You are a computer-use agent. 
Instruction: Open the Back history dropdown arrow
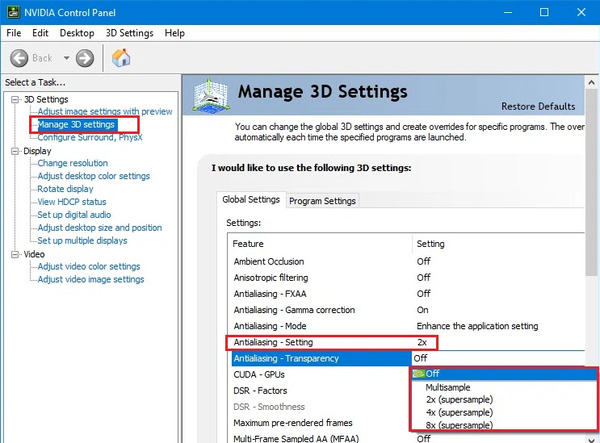66,58
